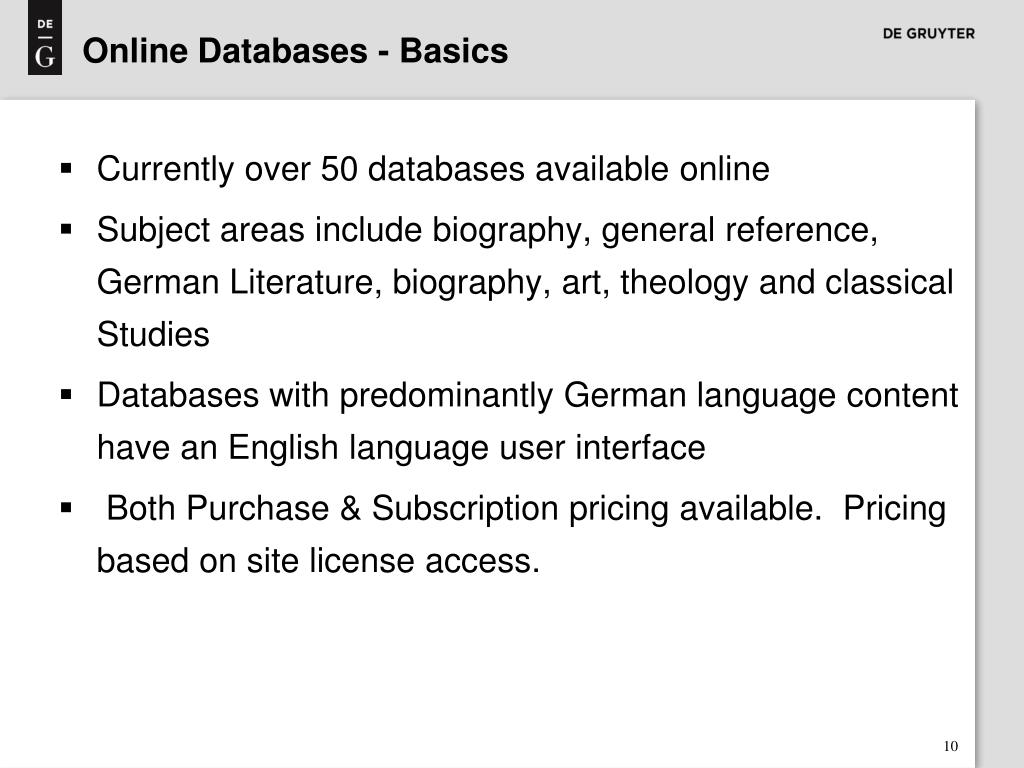Click the DE GRUYTER wordmark at top right
The height and width of the screenshot is (768, 1024).
pos(928,33)
